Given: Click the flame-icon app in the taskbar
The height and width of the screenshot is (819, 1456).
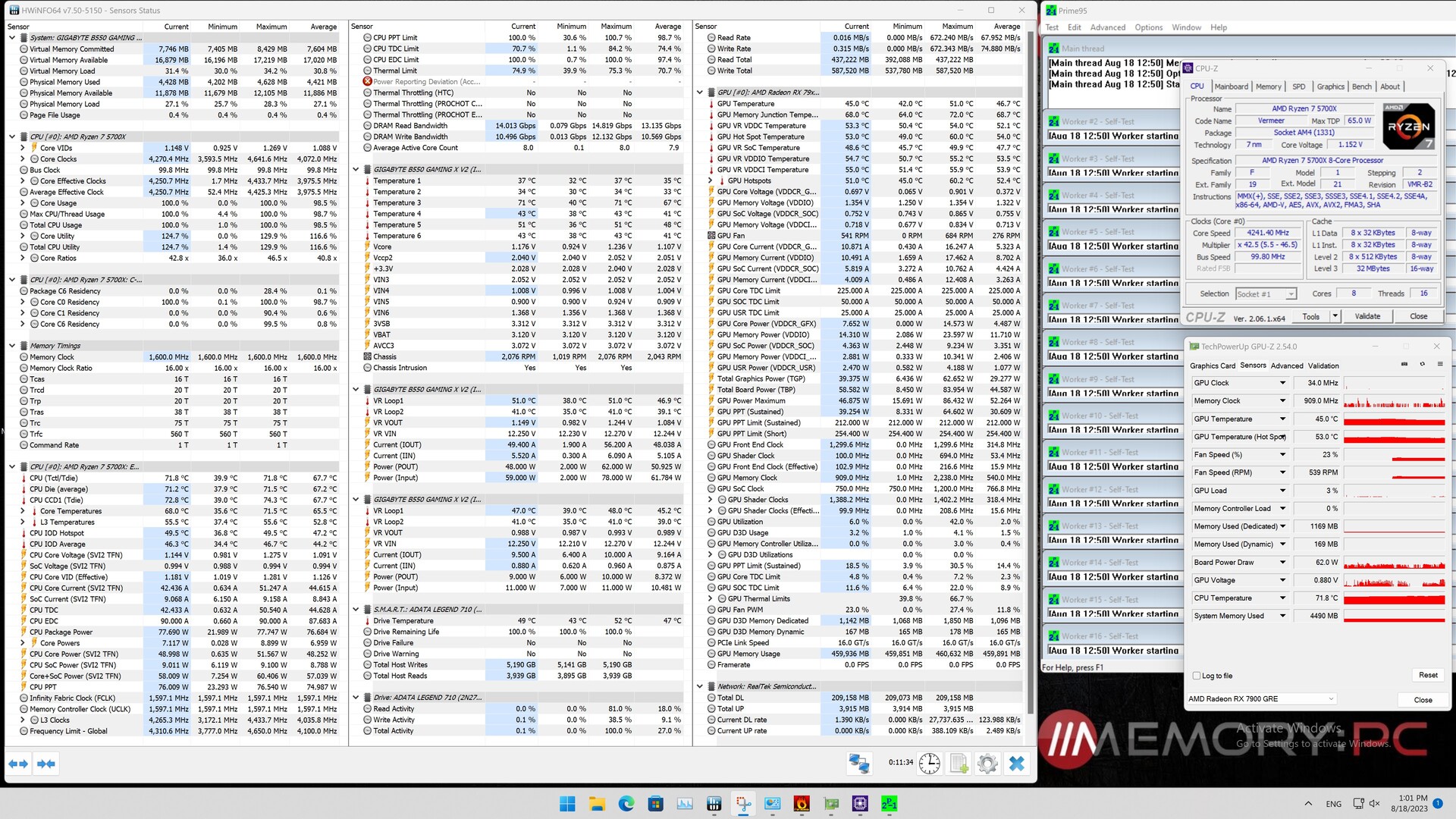Looking at the screenshot, I should (x=802, y=804).
